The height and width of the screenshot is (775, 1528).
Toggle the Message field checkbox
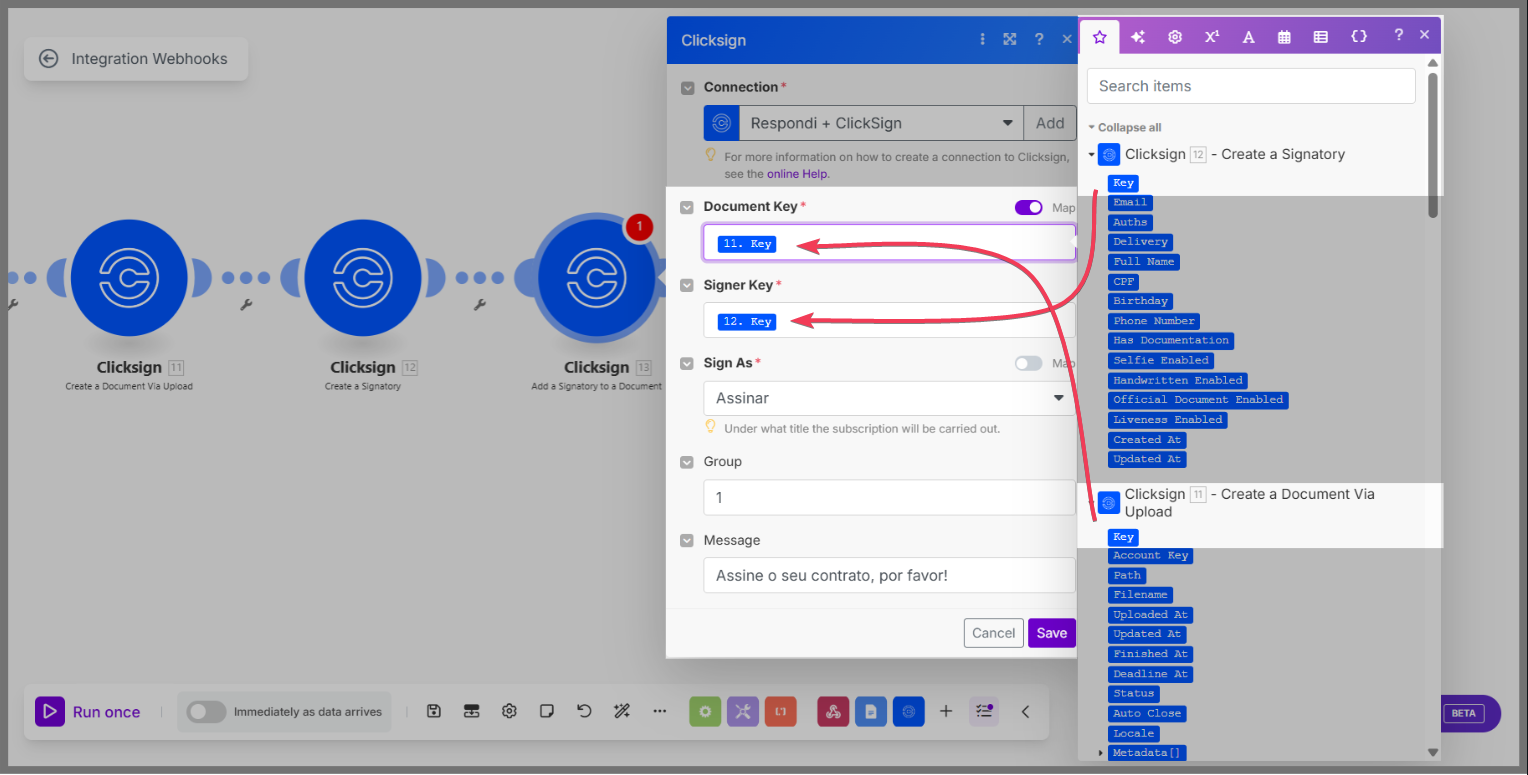click(687, 540)
